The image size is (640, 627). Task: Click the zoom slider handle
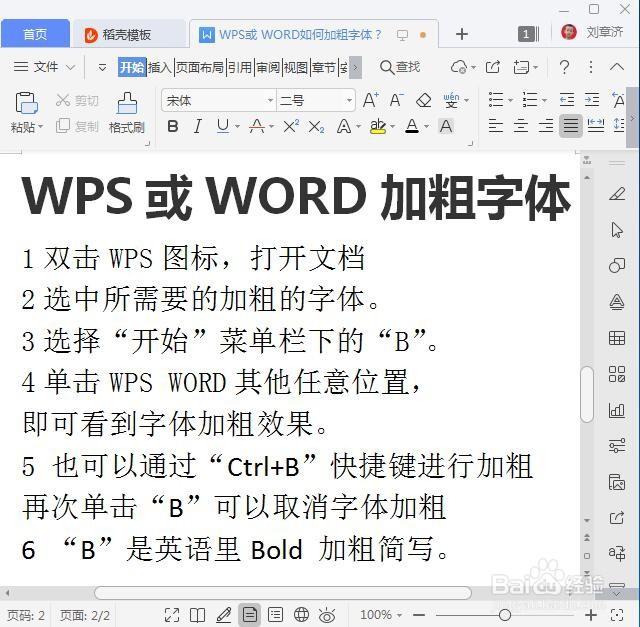click(504, 614)
